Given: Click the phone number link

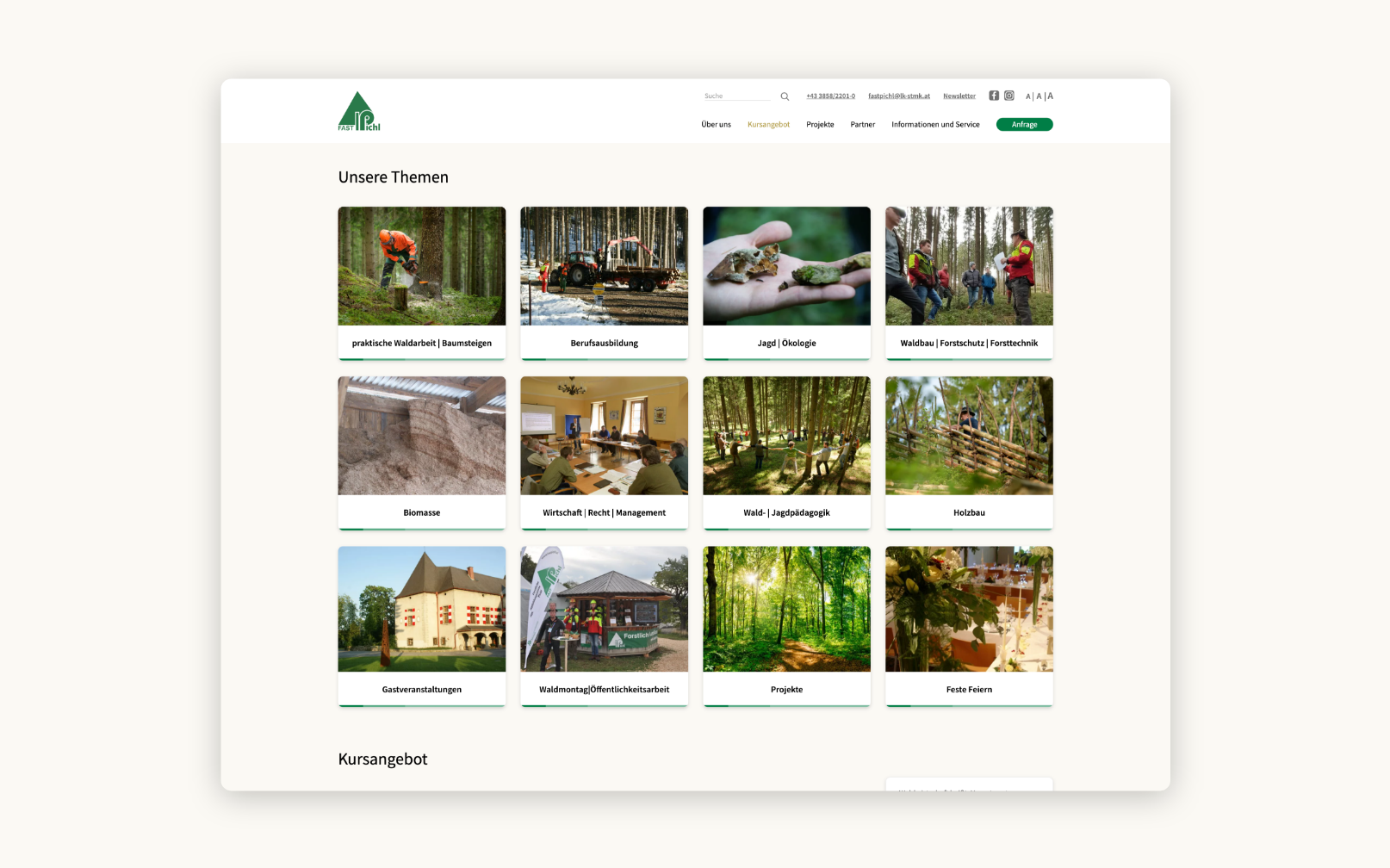Looking at the screenshot, I should [x=830, y=96].
